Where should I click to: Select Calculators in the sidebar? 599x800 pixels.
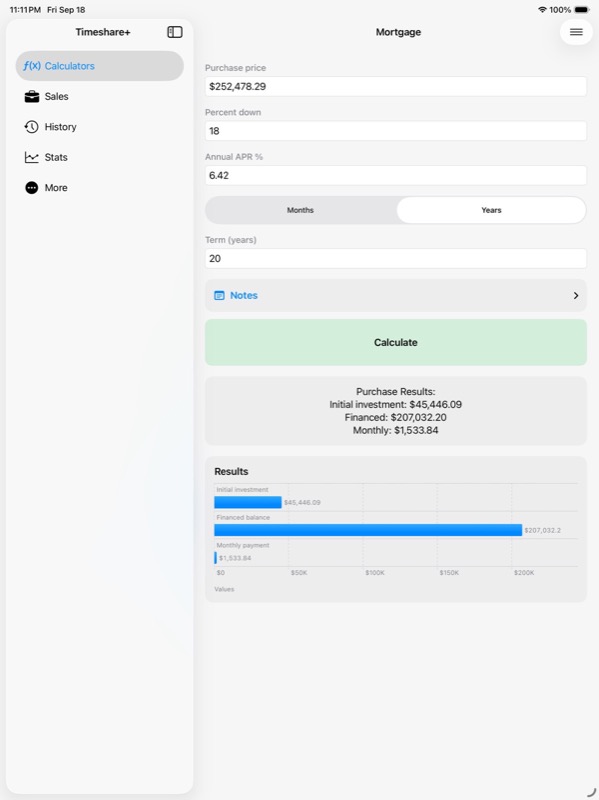click(99, 66)
